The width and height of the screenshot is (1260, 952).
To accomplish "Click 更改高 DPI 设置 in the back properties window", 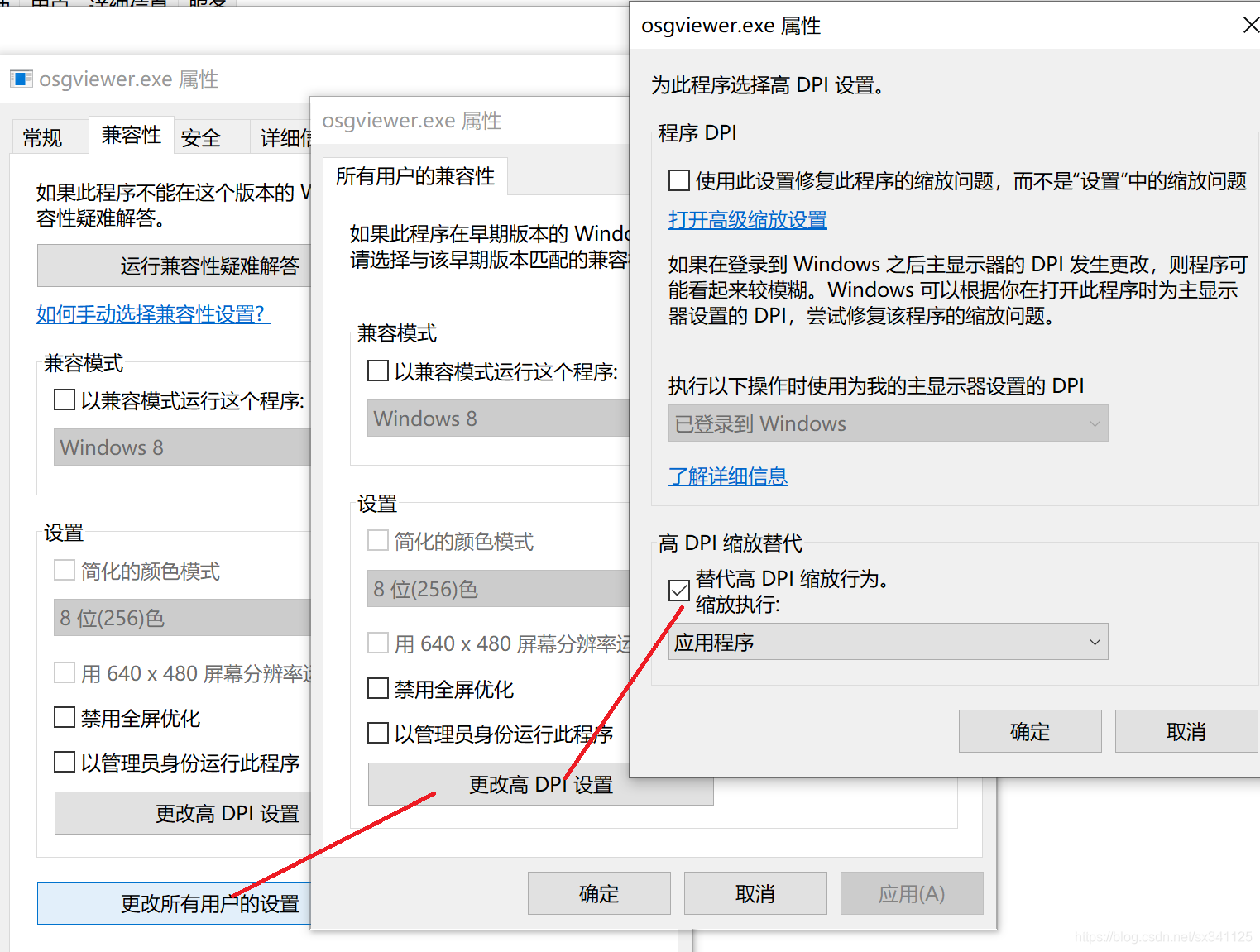I will (x=183, y=813).
